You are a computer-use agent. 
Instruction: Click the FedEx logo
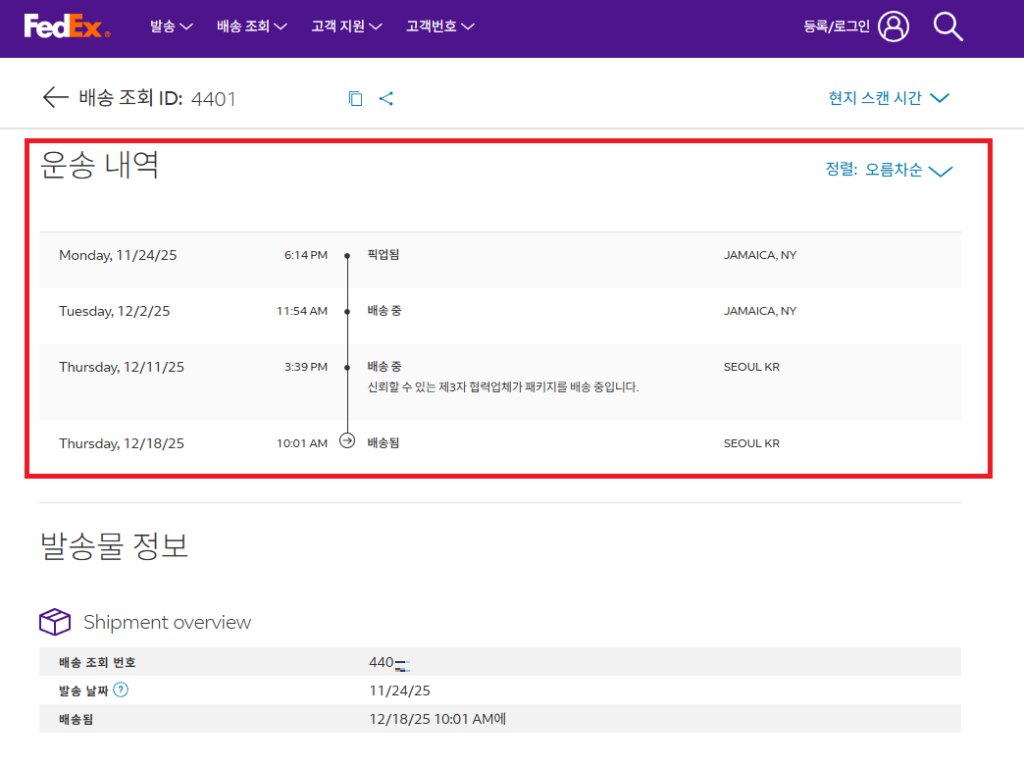(x=67, y=27)
